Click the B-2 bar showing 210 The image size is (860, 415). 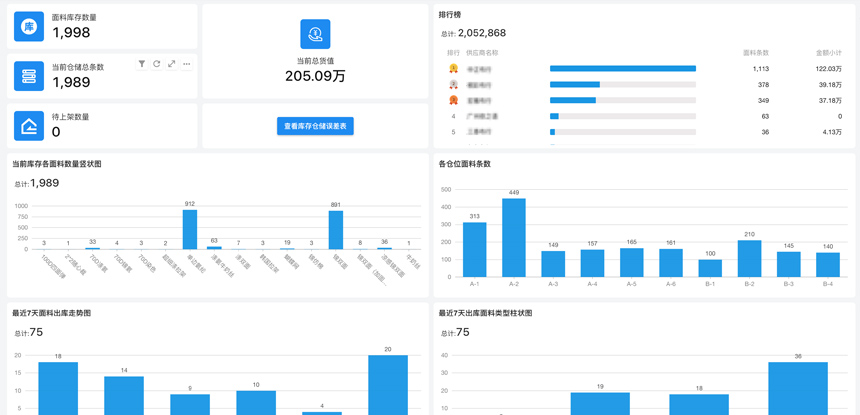[x=749, y=259]
